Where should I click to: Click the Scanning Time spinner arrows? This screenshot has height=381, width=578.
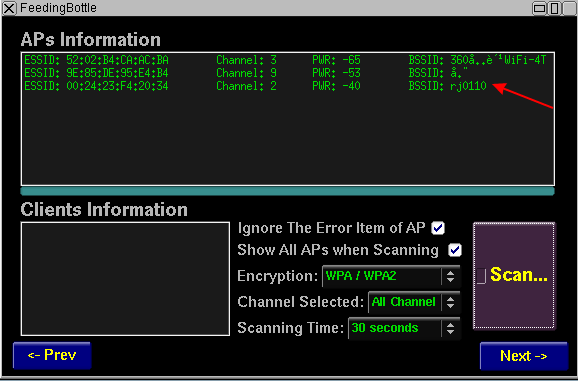coord(450,328)
